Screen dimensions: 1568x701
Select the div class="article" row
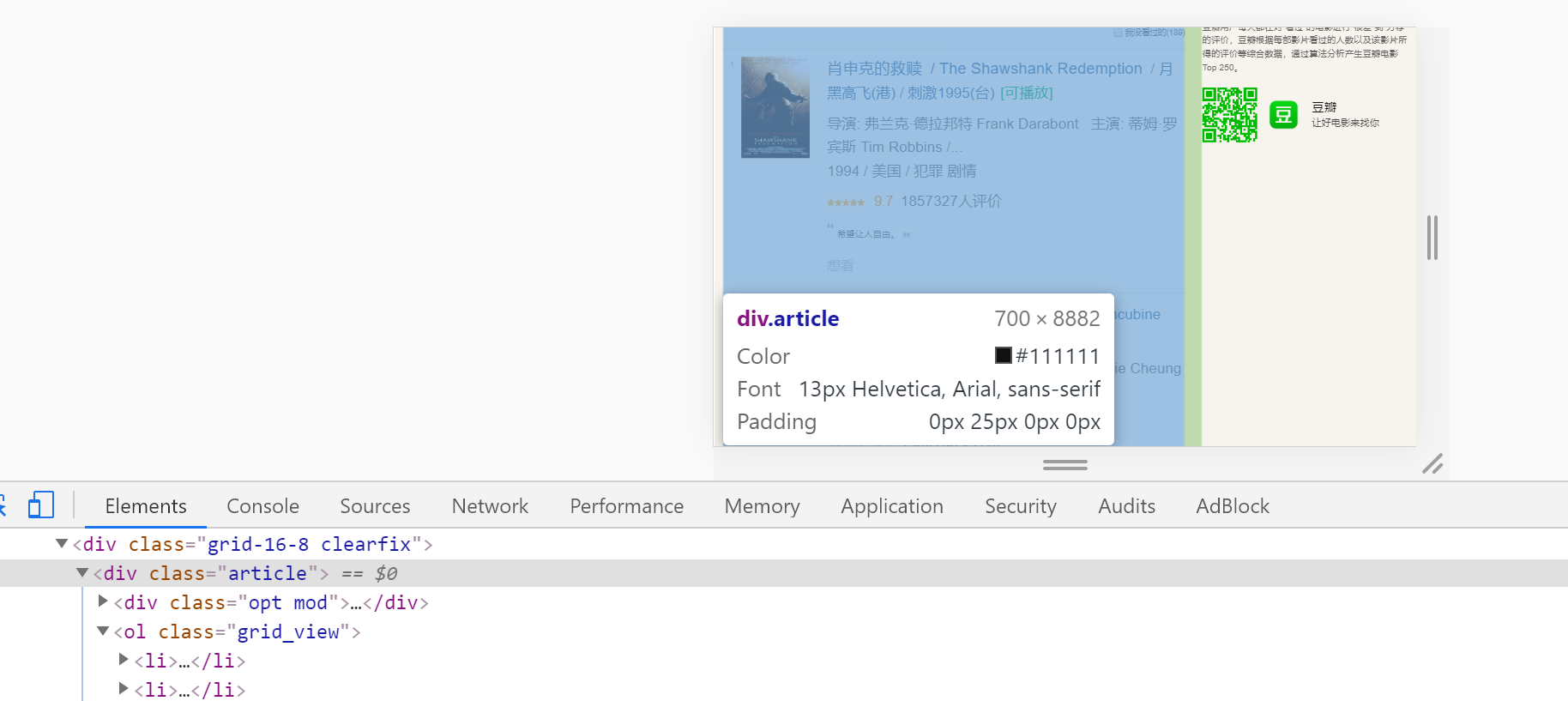[784, 573]
